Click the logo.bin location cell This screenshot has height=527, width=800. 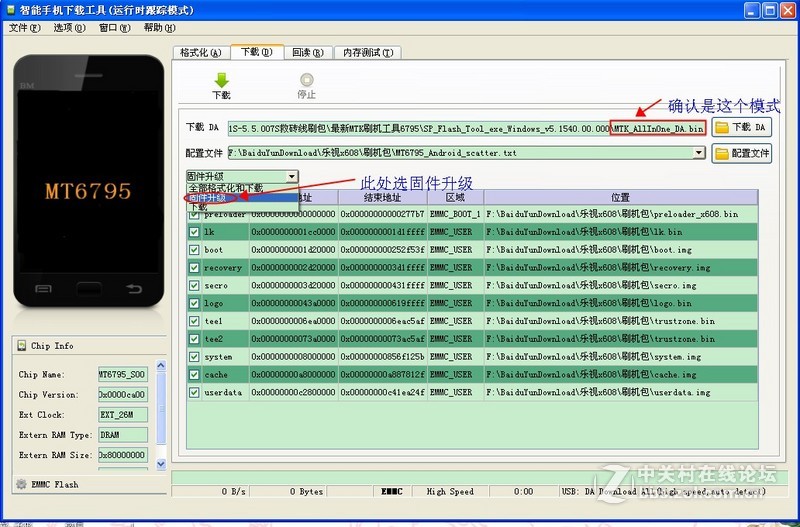click(621, 303)
